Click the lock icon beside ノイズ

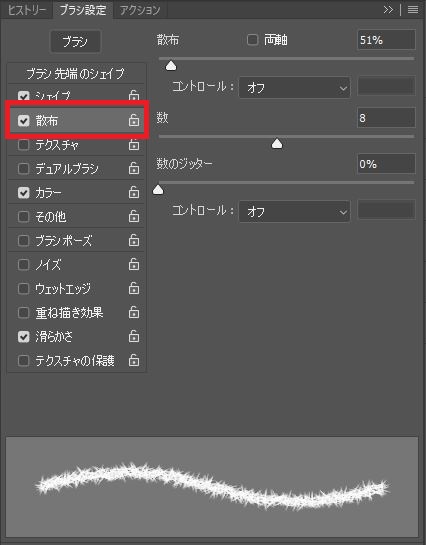(134, 264)
